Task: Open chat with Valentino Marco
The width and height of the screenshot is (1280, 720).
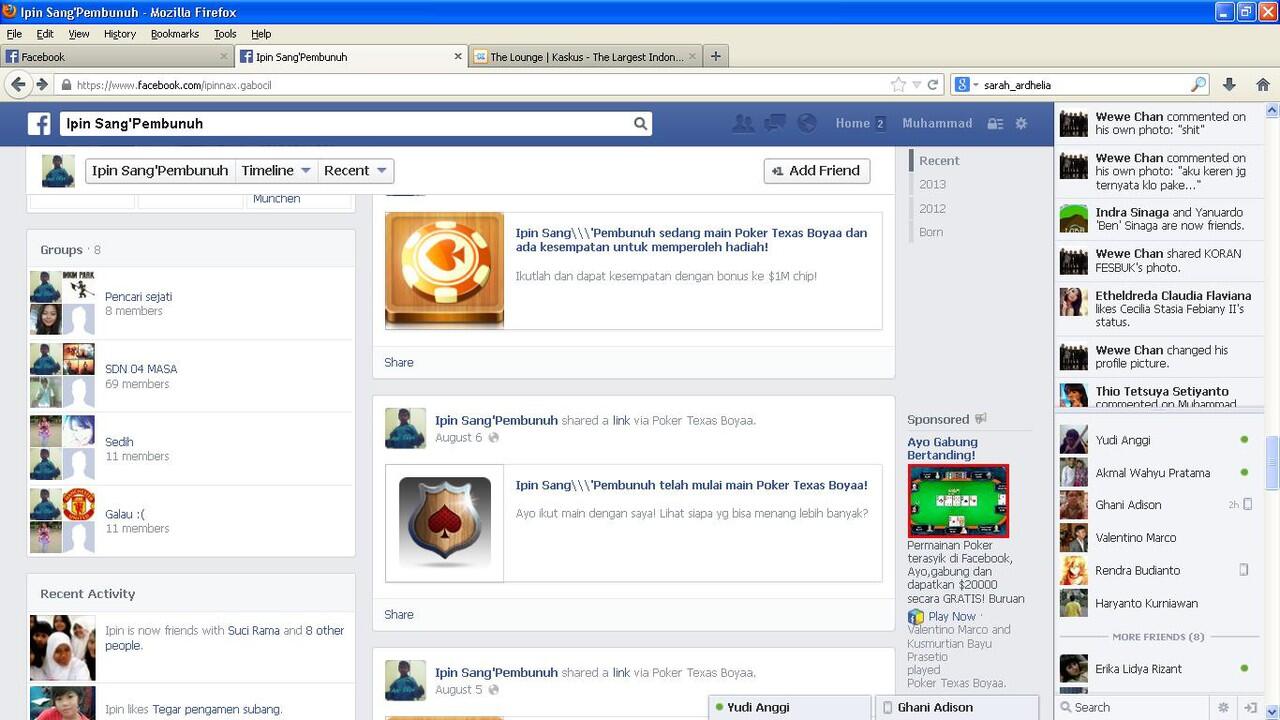Action: point(1155,538)
